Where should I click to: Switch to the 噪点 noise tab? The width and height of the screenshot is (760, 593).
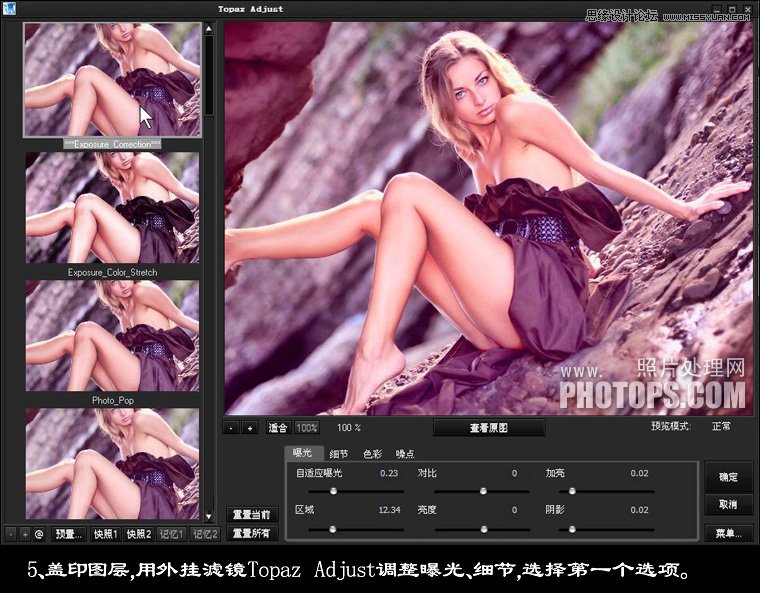(405, 454)
